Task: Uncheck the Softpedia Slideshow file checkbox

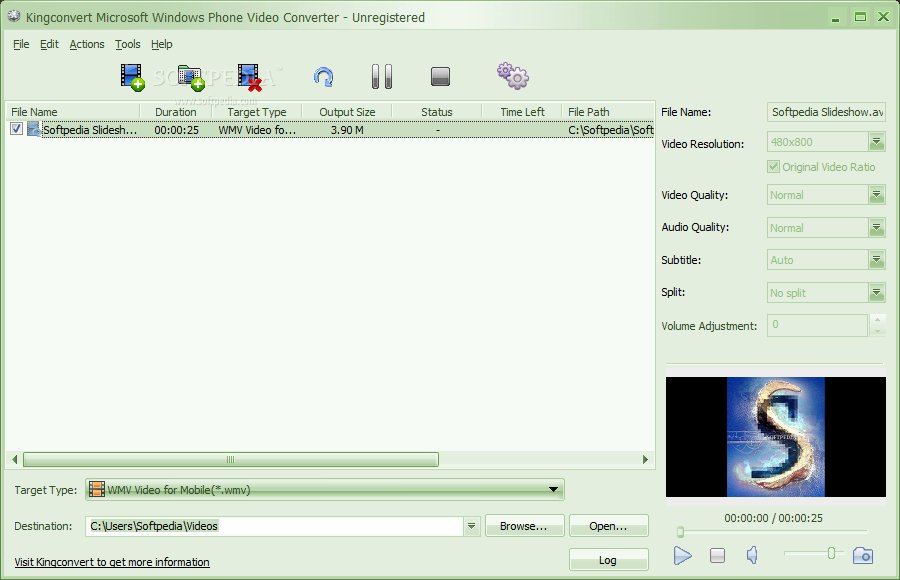Action: point(16,129)
